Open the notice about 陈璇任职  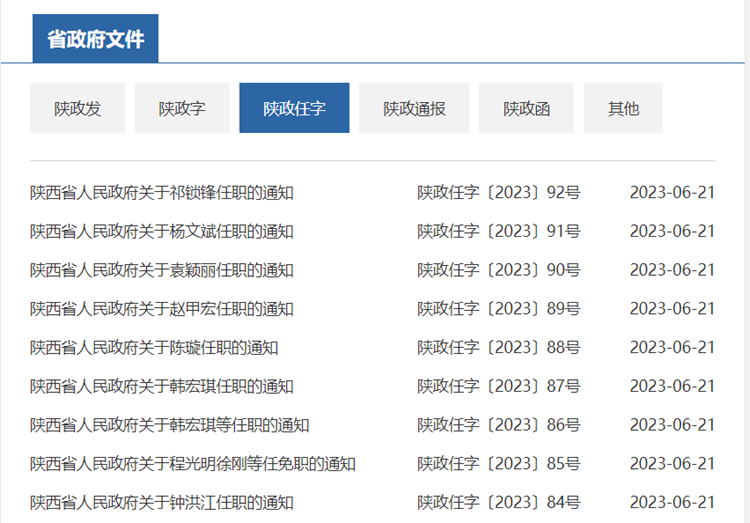point(154,348)
